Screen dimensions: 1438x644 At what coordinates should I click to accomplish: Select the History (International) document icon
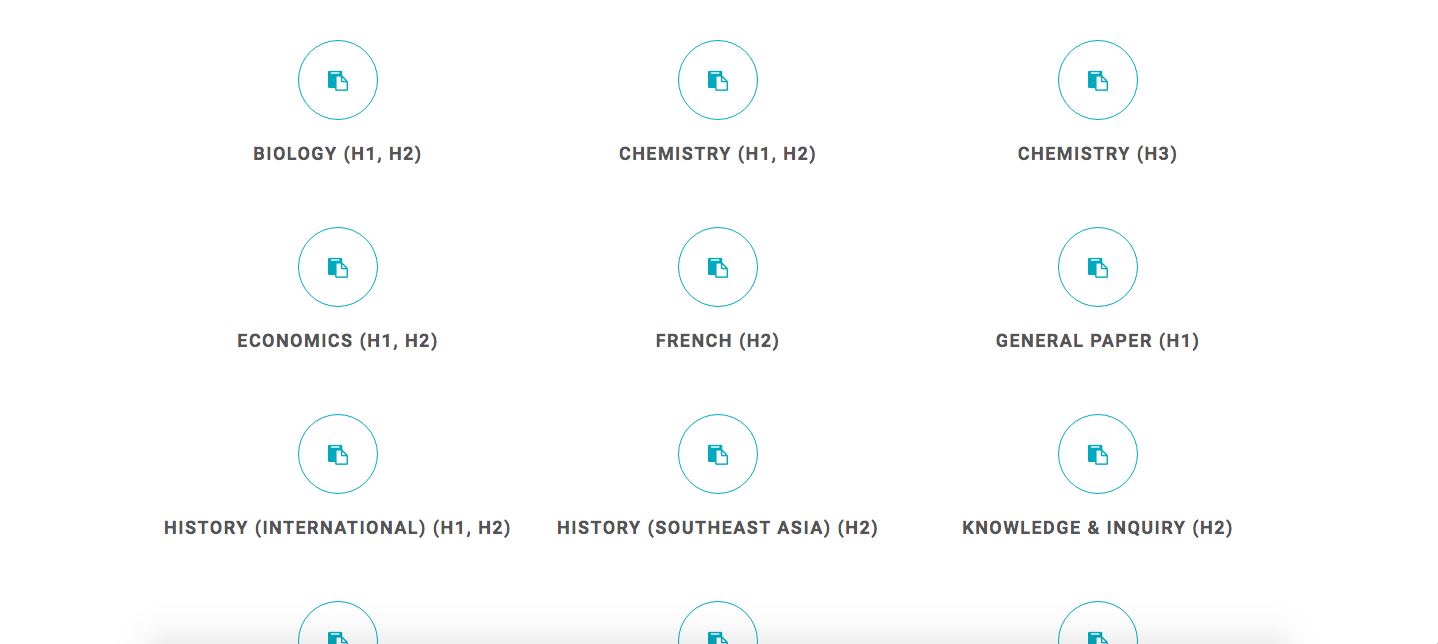pyautogui.click(x=338, y=455)
